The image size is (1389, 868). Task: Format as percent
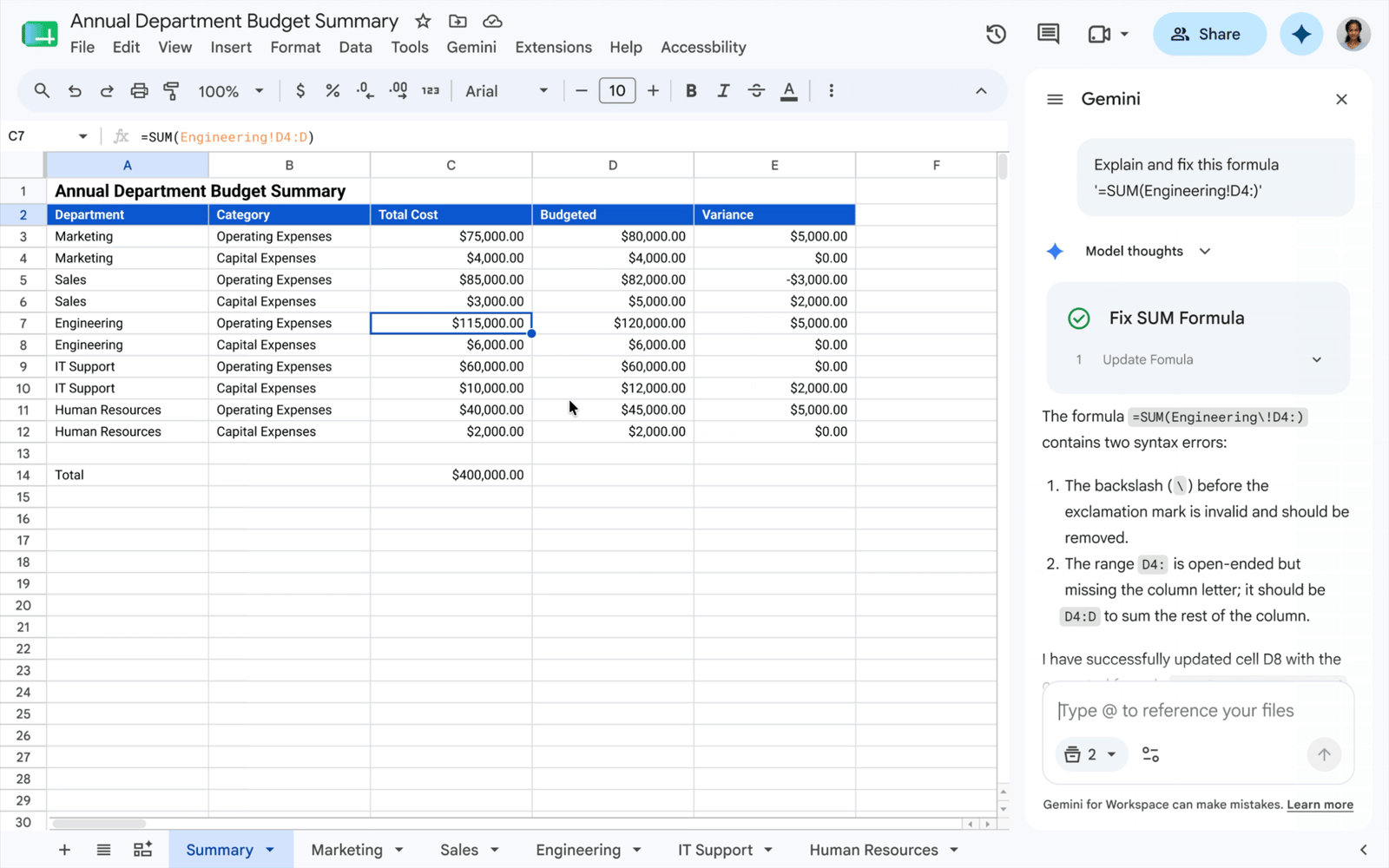point(332,90)
